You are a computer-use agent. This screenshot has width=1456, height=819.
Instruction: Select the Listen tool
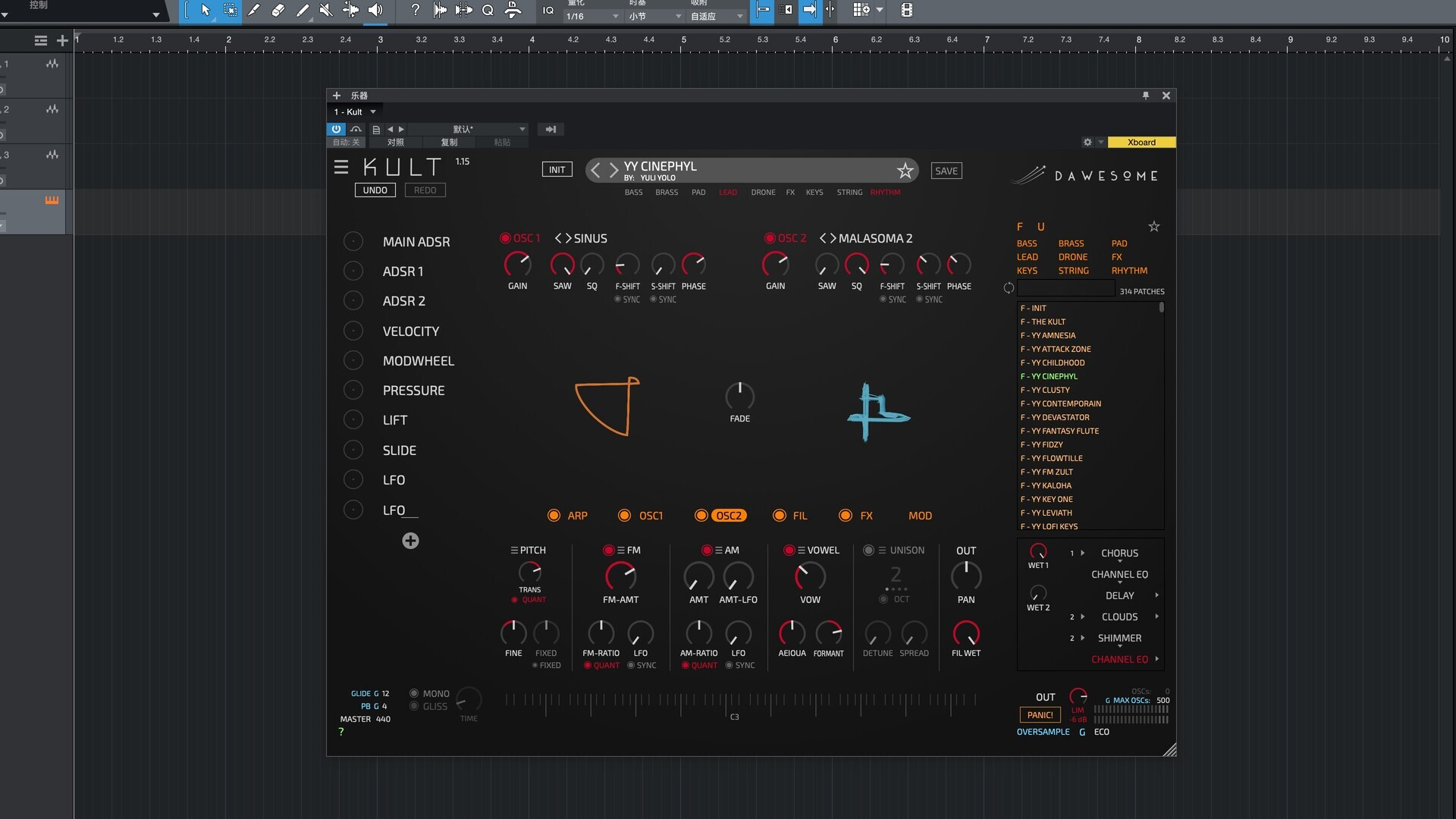(375, 11)
